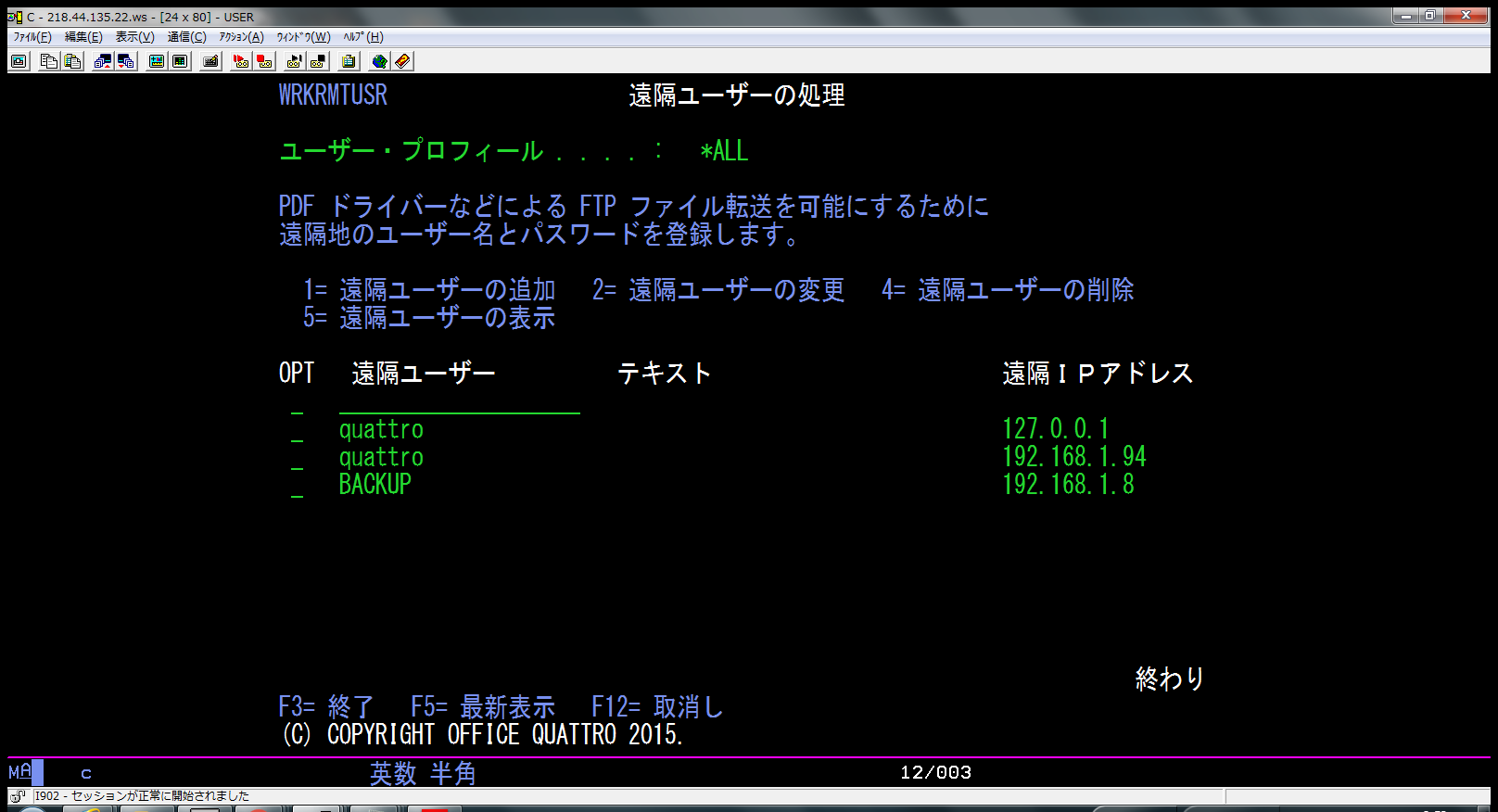Open the globe support icon in toolbar
Viewport: 1498px width, 812px height.
[379, 61]
